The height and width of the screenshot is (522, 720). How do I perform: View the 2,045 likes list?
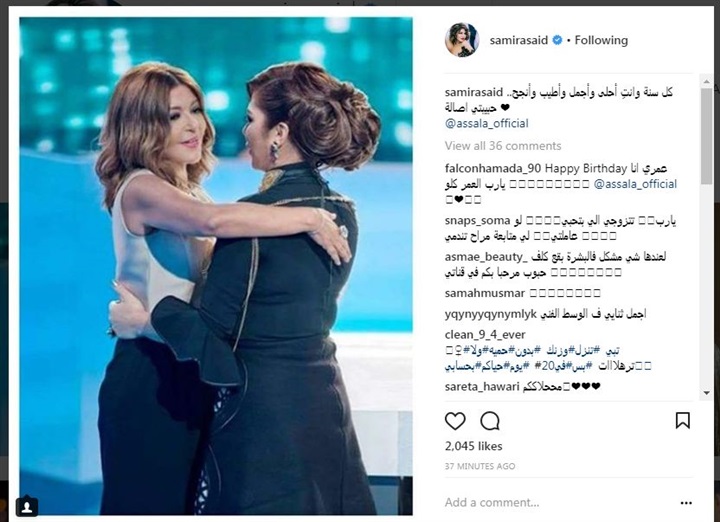click(473, 446)
